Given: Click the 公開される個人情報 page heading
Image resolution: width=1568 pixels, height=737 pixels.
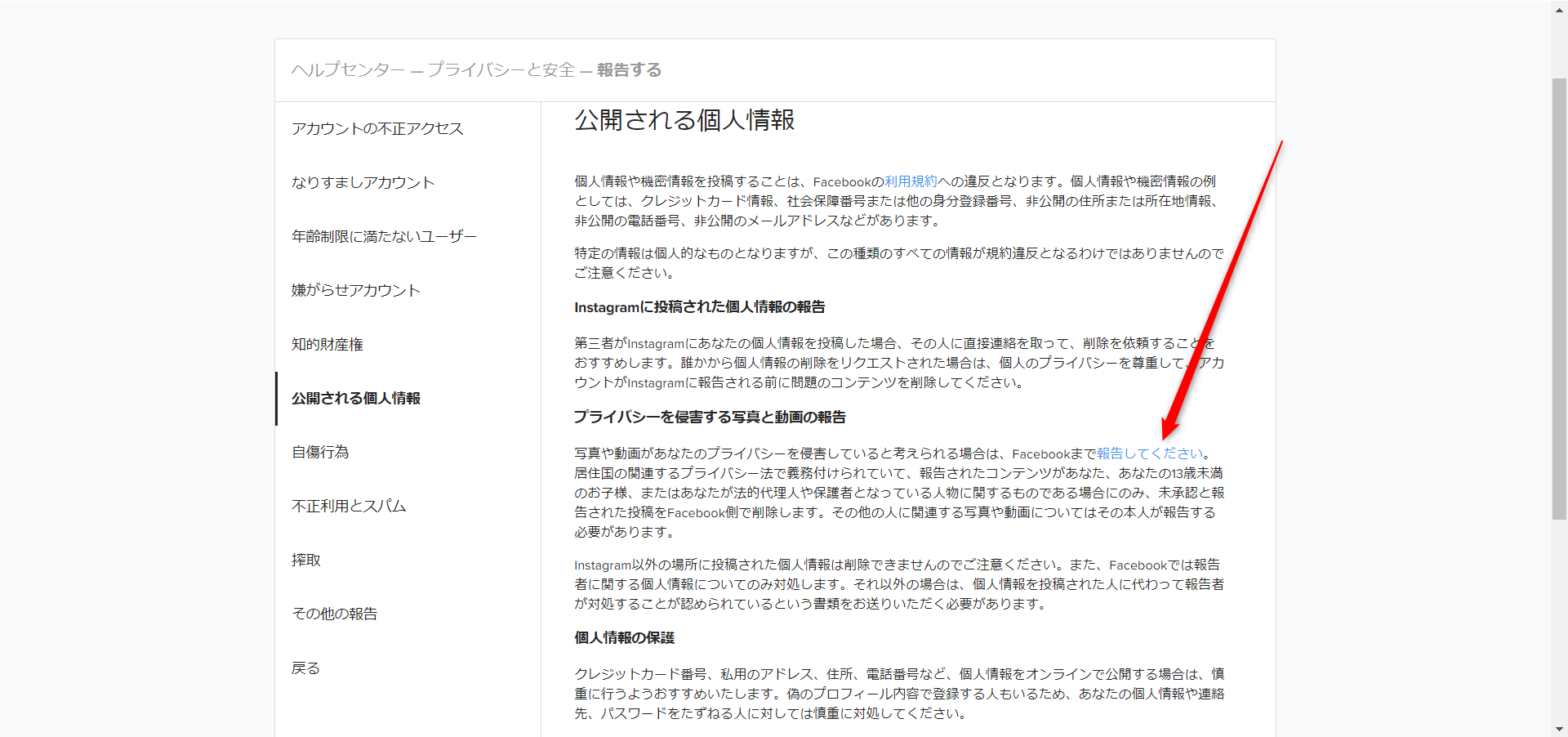Looking at the screenshot, I should (684, 120).
